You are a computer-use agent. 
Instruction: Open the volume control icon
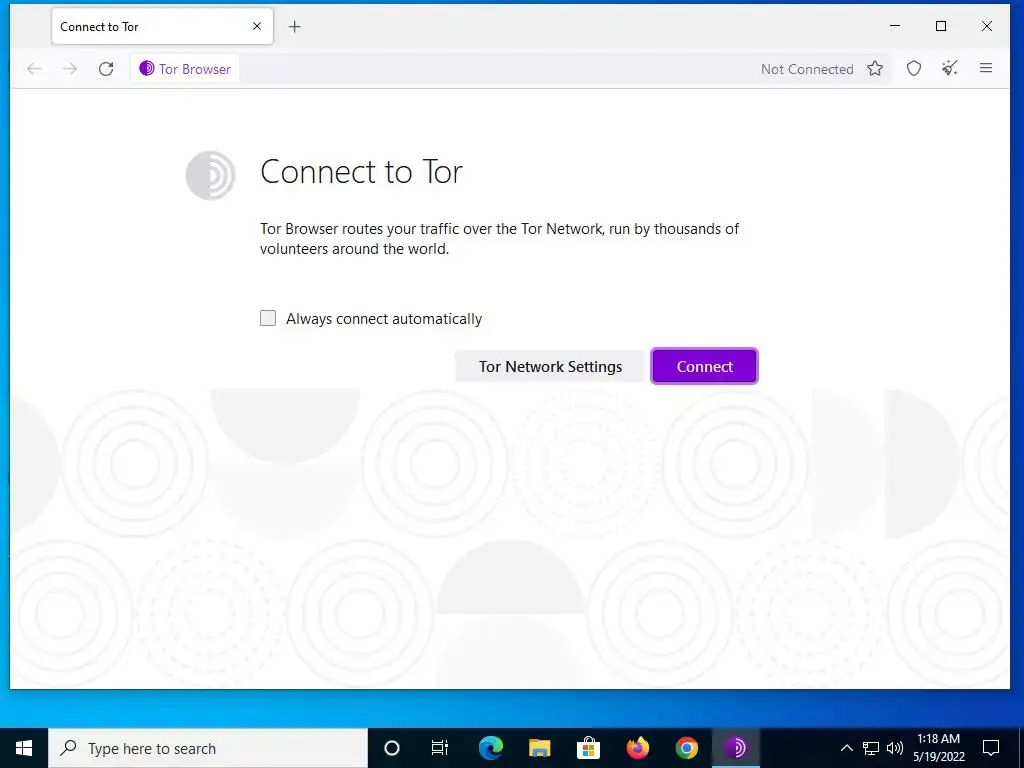point(895,748)
